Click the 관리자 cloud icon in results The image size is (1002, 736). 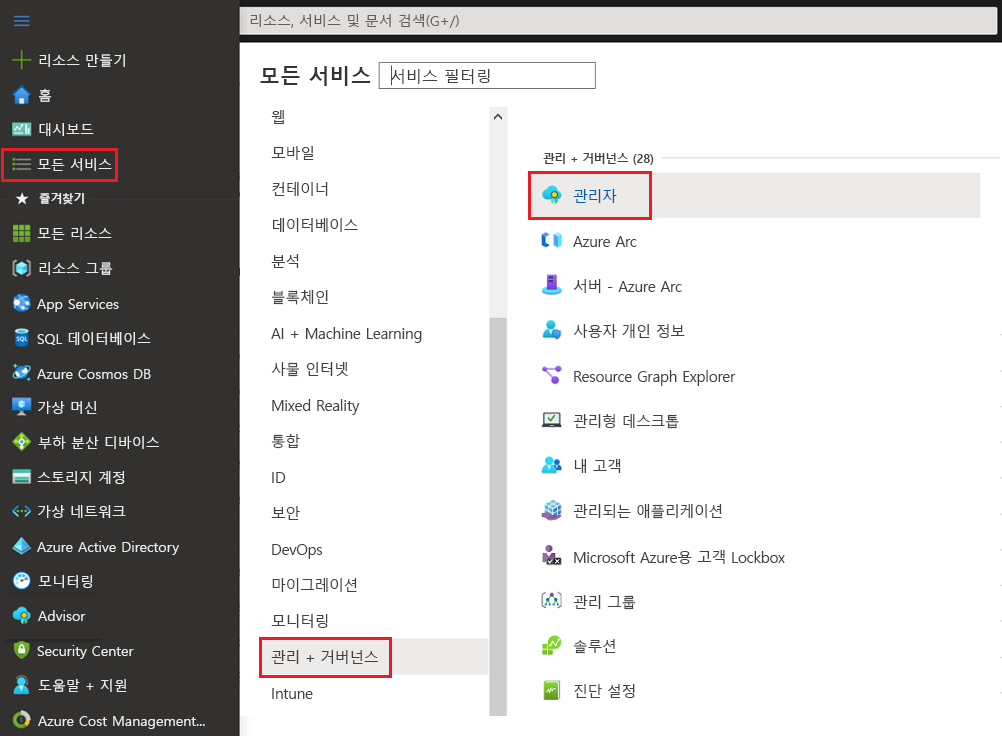tap(551, 195)
